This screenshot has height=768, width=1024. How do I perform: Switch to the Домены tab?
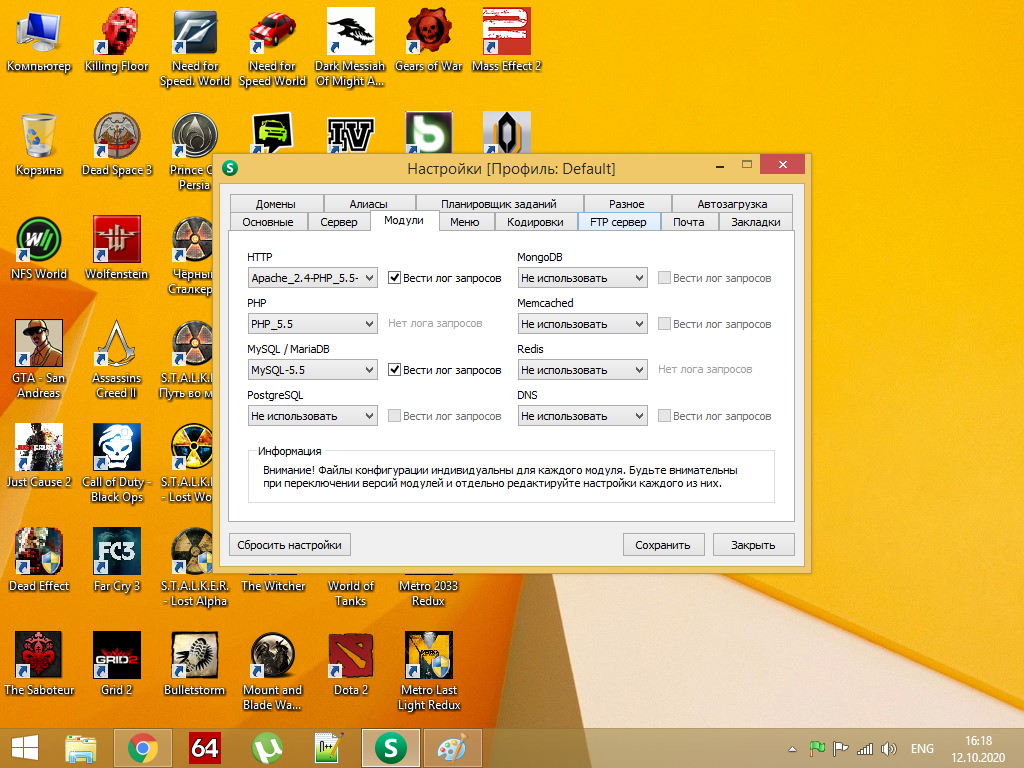click(275, 203)
